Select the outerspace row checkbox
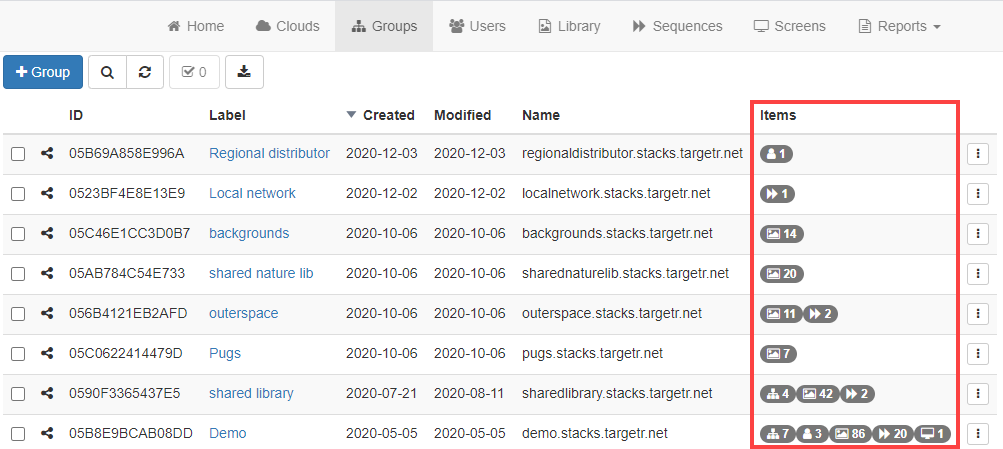The height and width of the screenshot is (449, 1003). point(18,313)
